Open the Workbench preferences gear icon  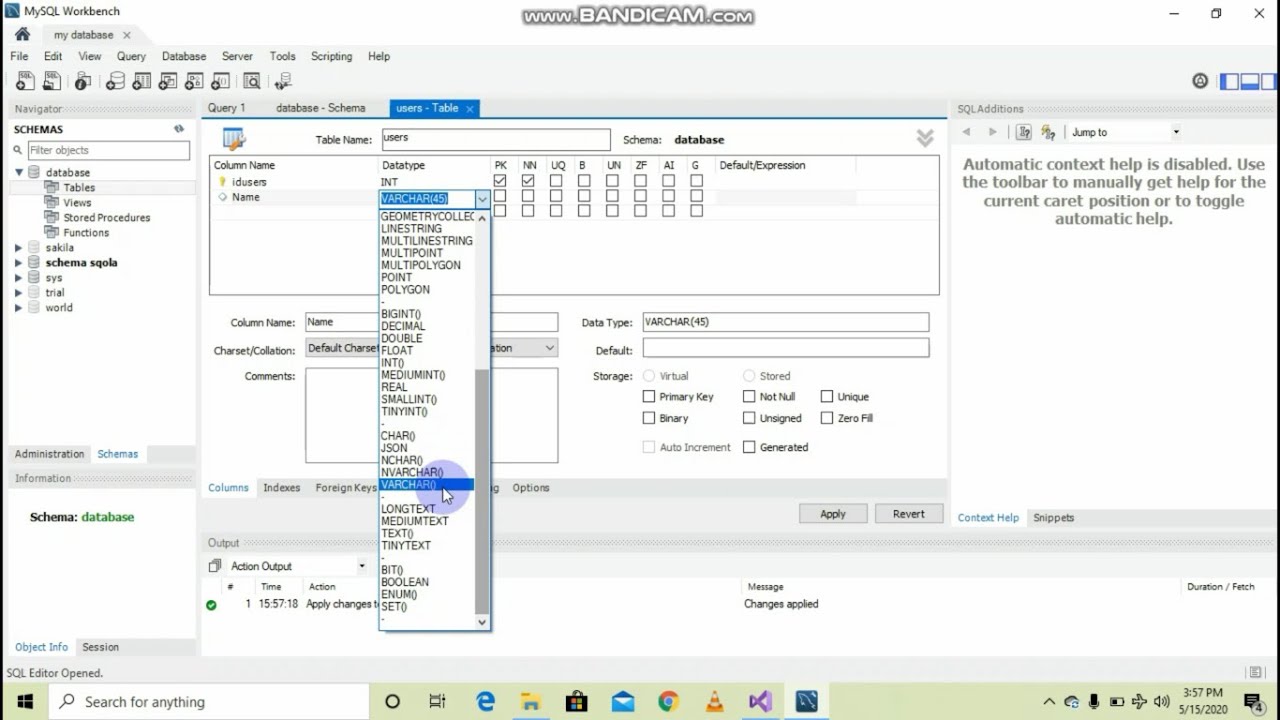(x=1200, y=81)
